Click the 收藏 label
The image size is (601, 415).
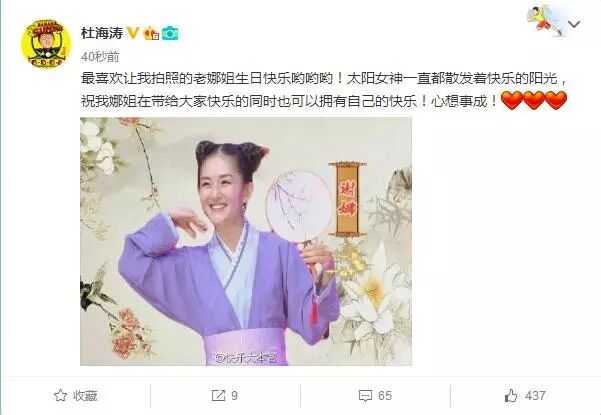point(85,395)
